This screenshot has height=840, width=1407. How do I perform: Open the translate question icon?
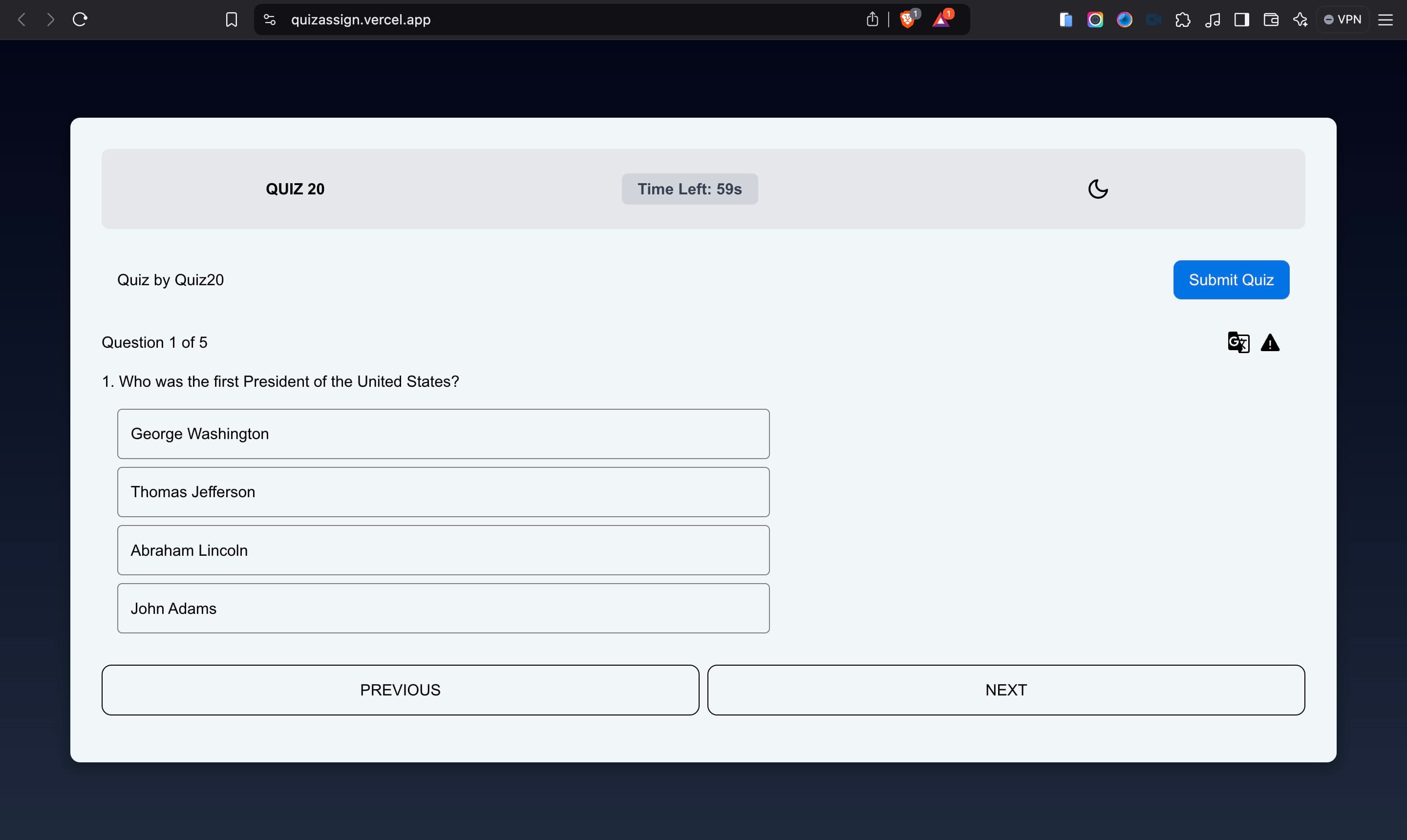tap(1238, 342)
